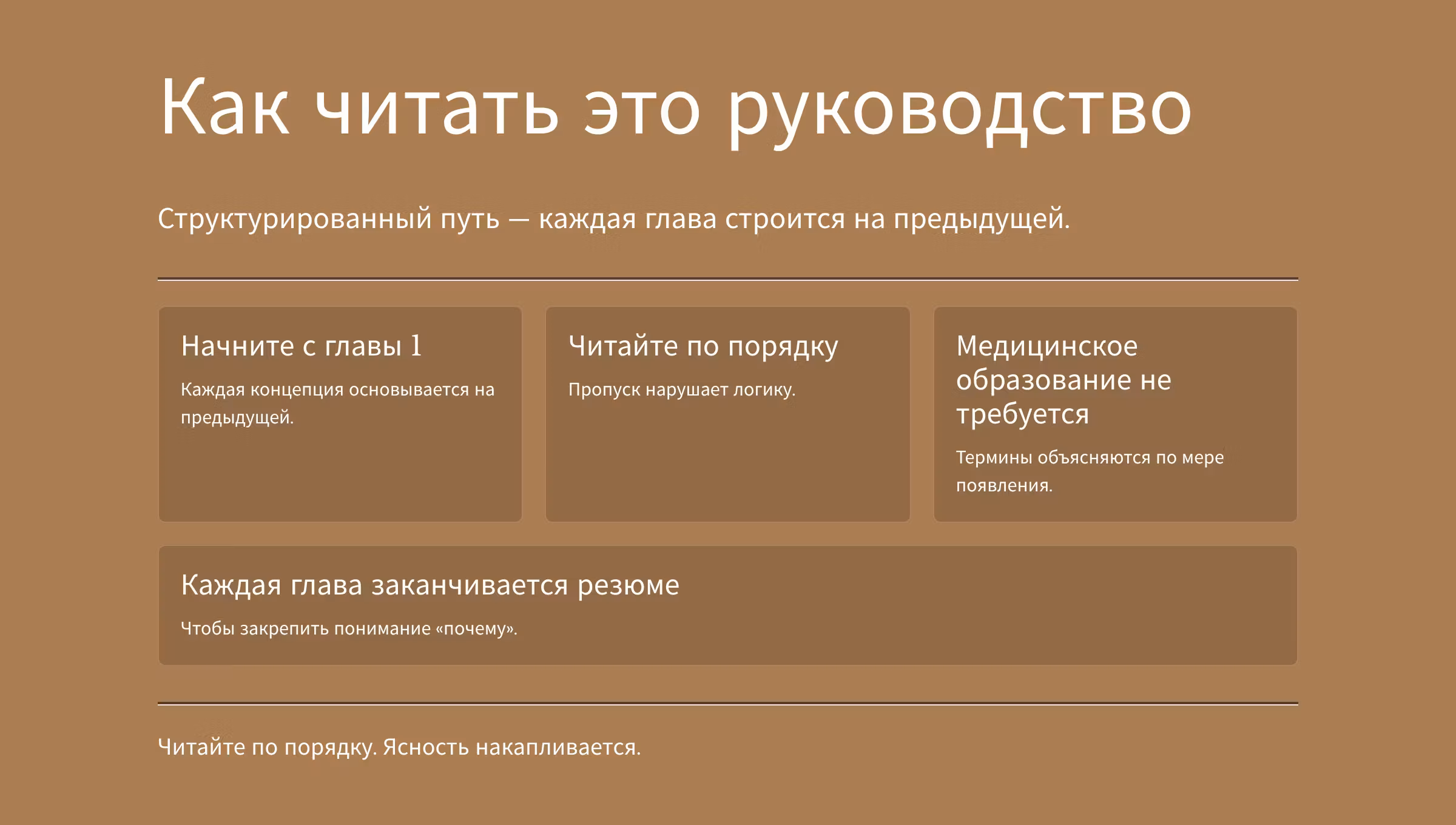1456x825 pixels.
Task: Click the title of the first card
Action: pos(302,348)
